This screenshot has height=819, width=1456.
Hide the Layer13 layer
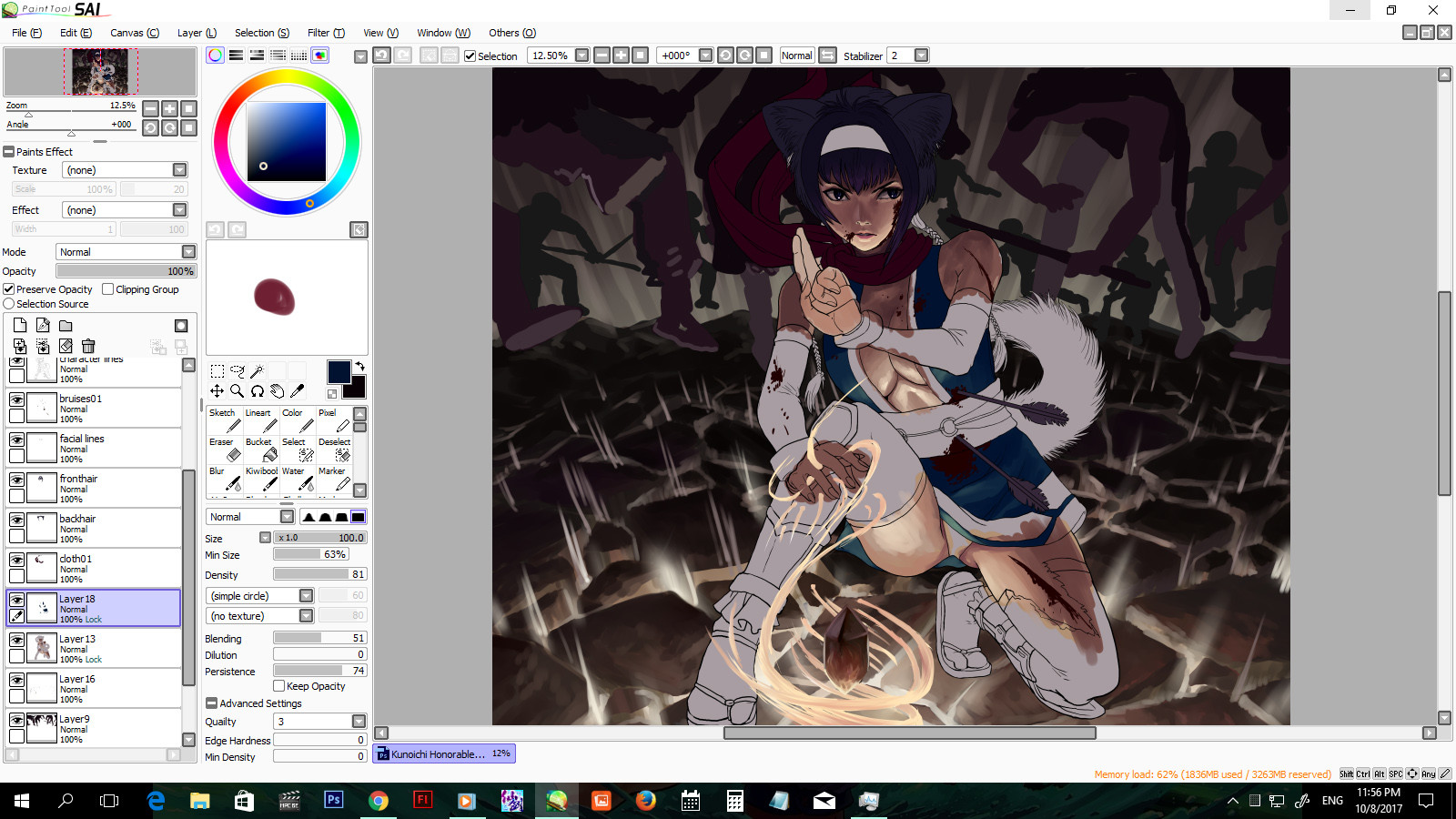click(x=16, y=640)
